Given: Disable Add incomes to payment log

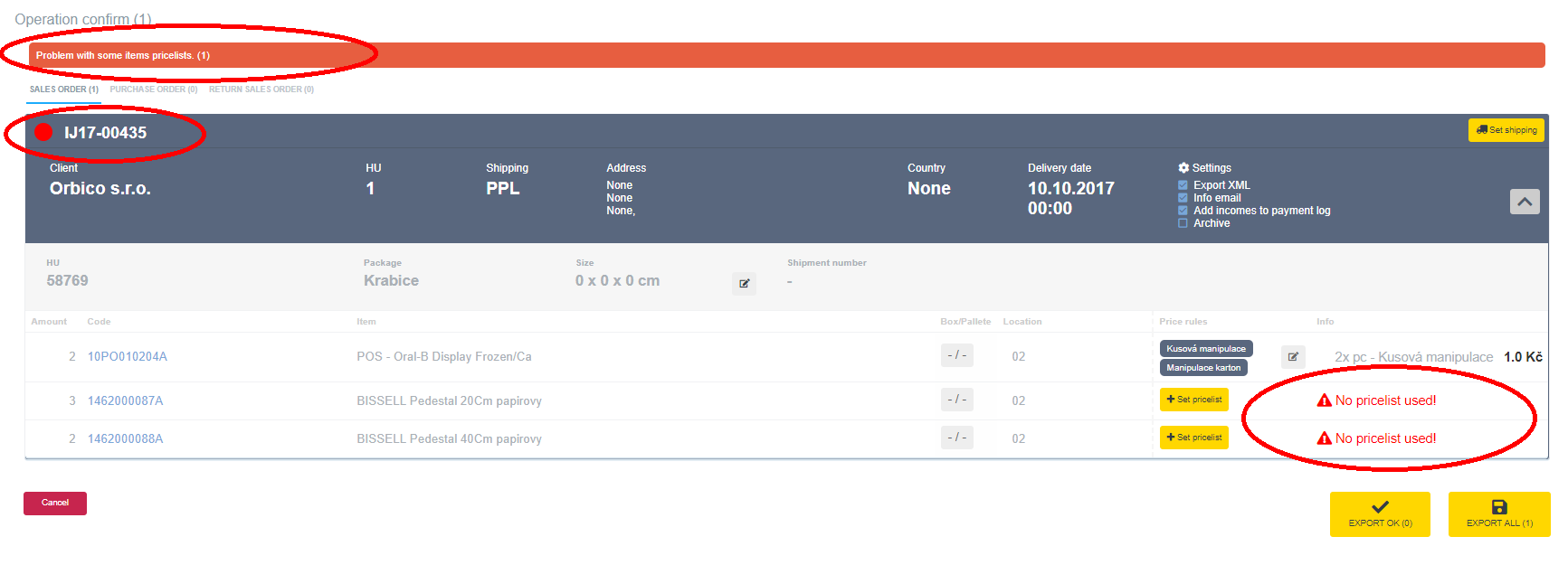Looking at the screenshot, I should [x=1183, y=211].
